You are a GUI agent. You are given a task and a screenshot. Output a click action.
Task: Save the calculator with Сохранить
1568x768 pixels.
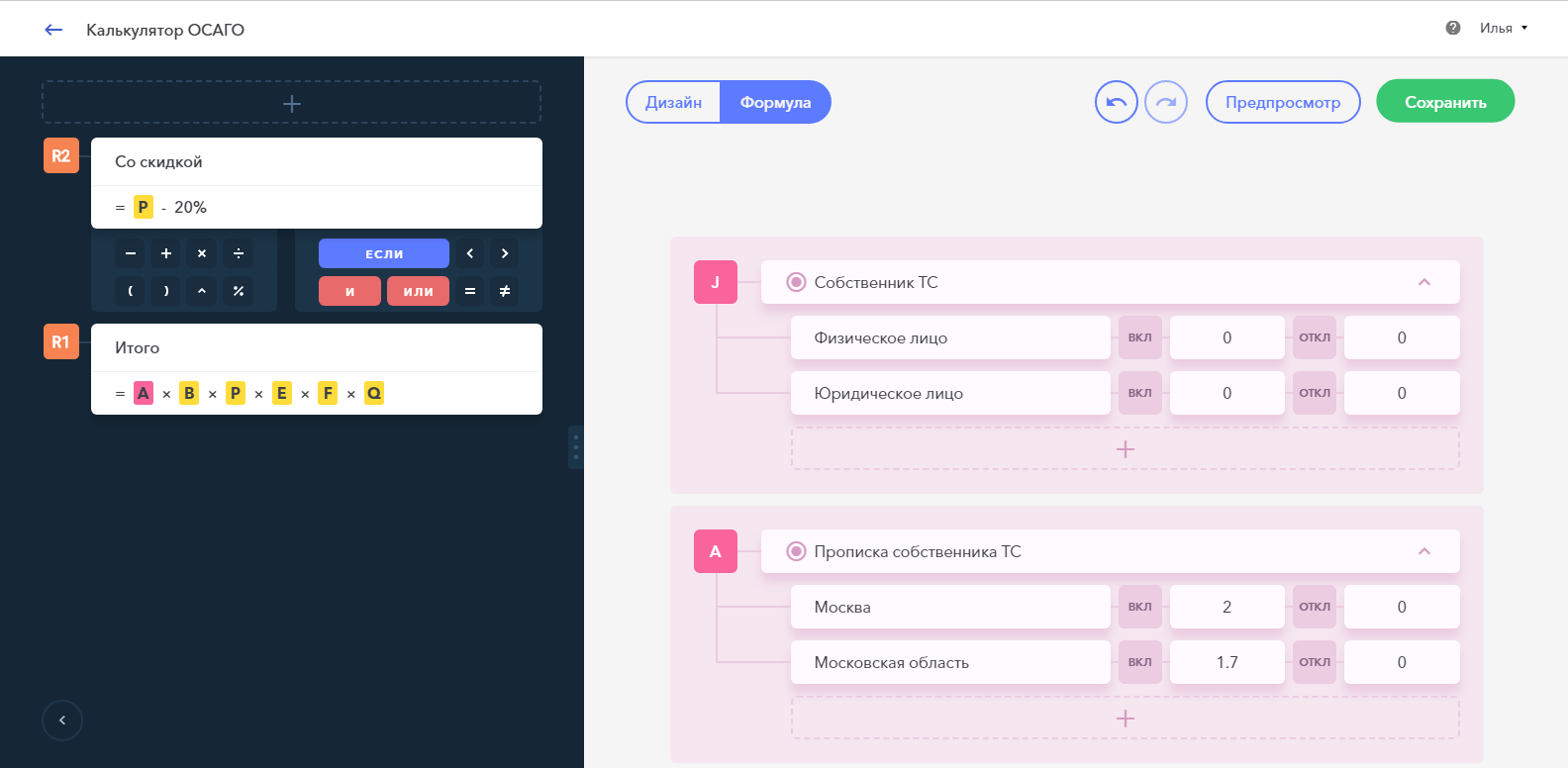pyautogui.click(x=1445, y=101)
